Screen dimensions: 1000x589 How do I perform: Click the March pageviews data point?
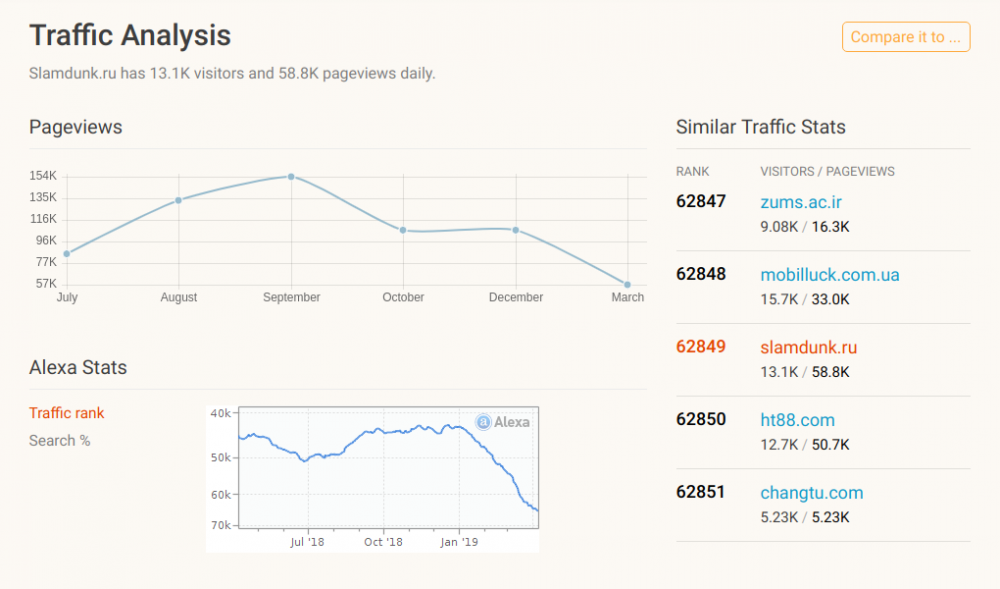tap(628, 285)
